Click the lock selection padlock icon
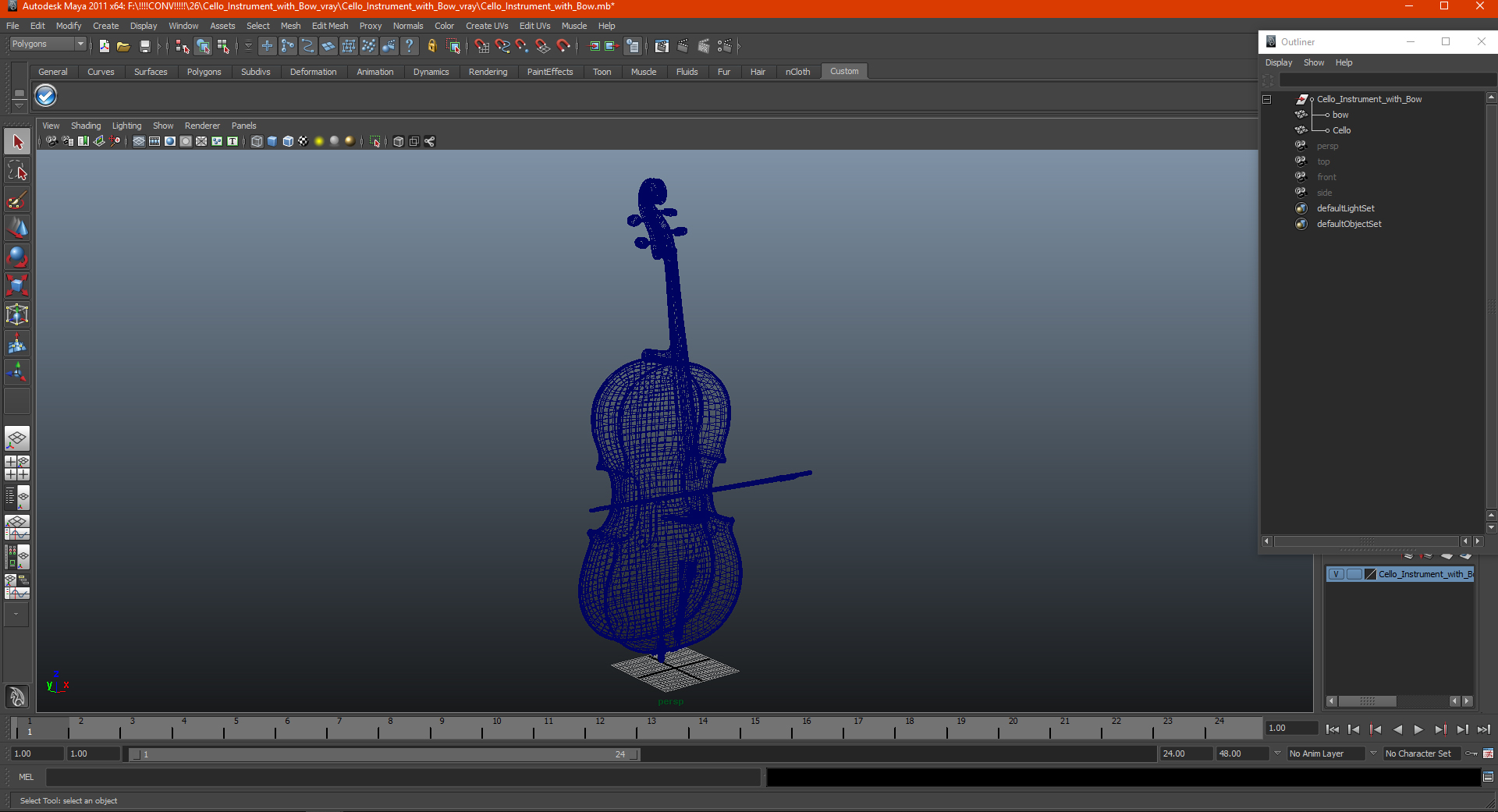The height and width of the screenshot is (812, 1498). point(431,47)
